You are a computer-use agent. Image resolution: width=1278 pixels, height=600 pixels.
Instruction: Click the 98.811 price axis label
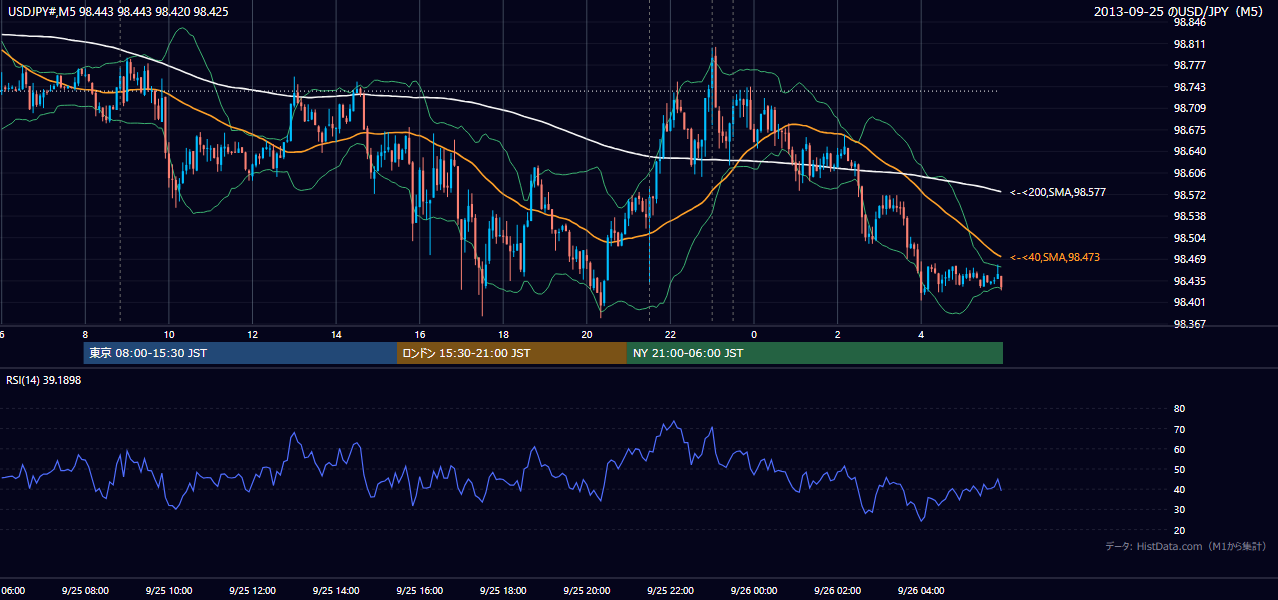click(x=1189, y=44)
